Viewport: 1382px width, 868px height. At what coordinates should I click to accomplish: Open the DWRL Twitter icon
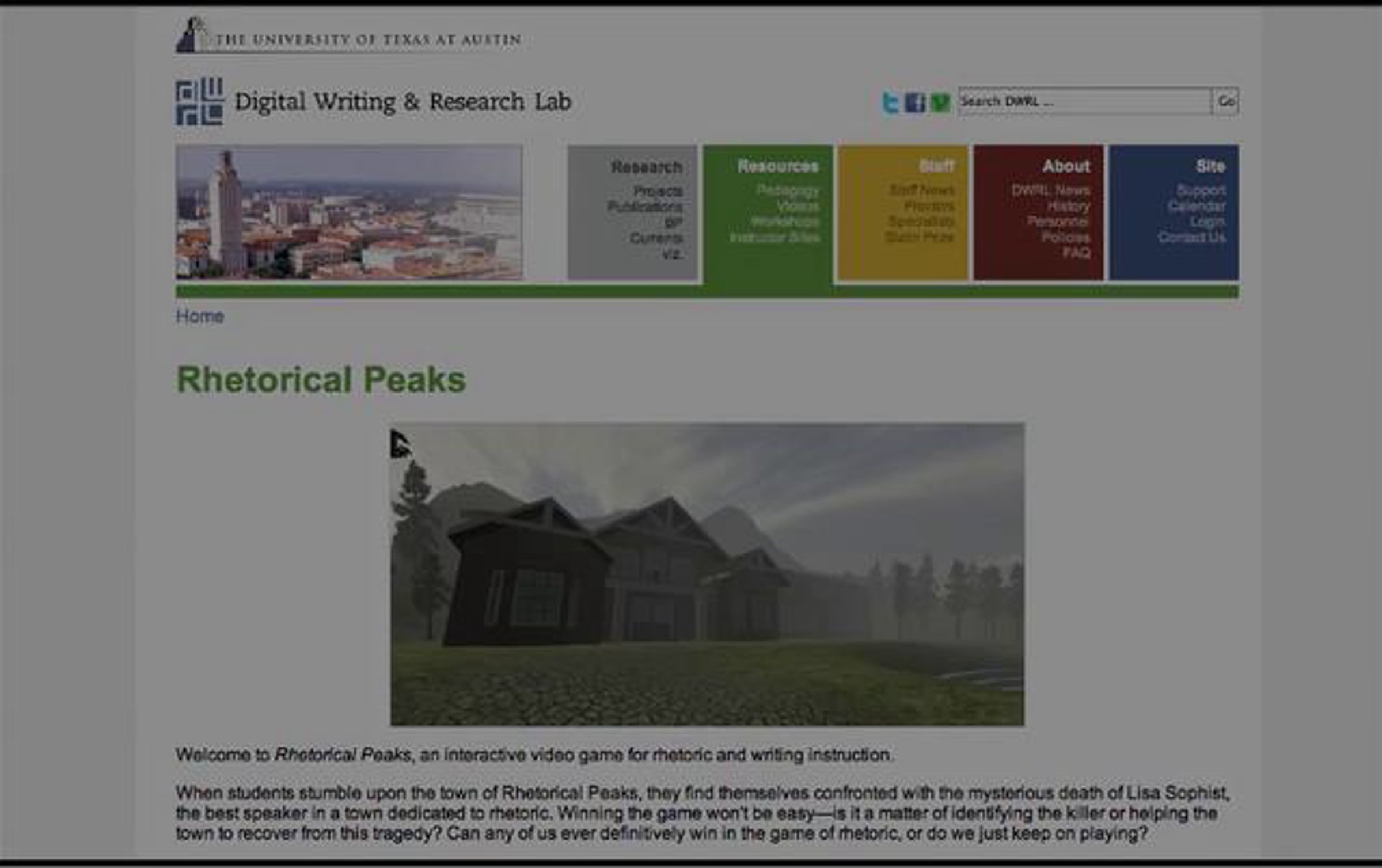[890, 103]
